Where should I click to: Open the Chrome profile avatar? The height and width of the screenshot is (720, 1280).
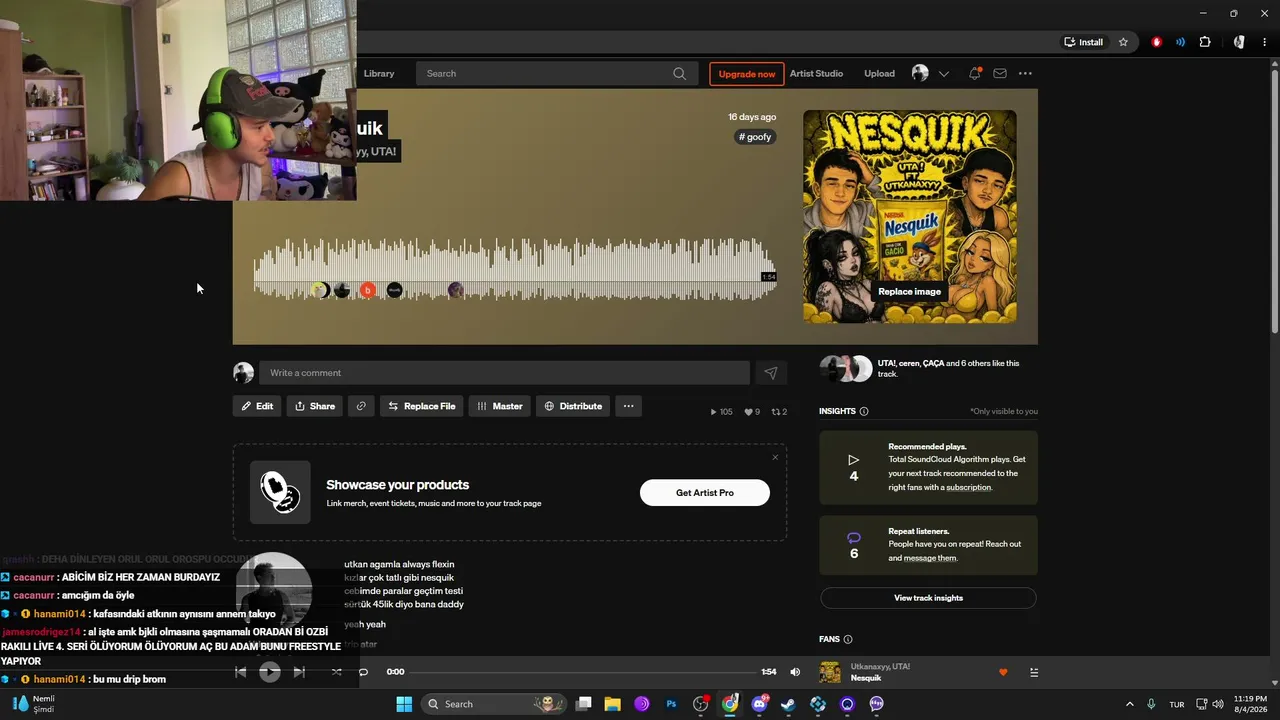(1239, 42)
